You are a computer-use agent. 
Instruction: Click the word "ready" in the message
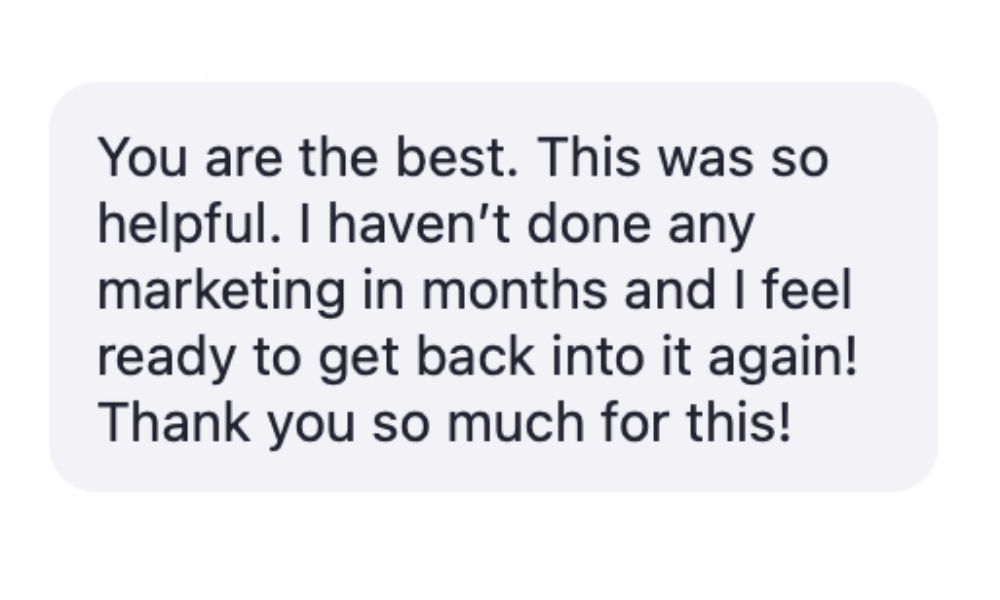coord(166,358)
